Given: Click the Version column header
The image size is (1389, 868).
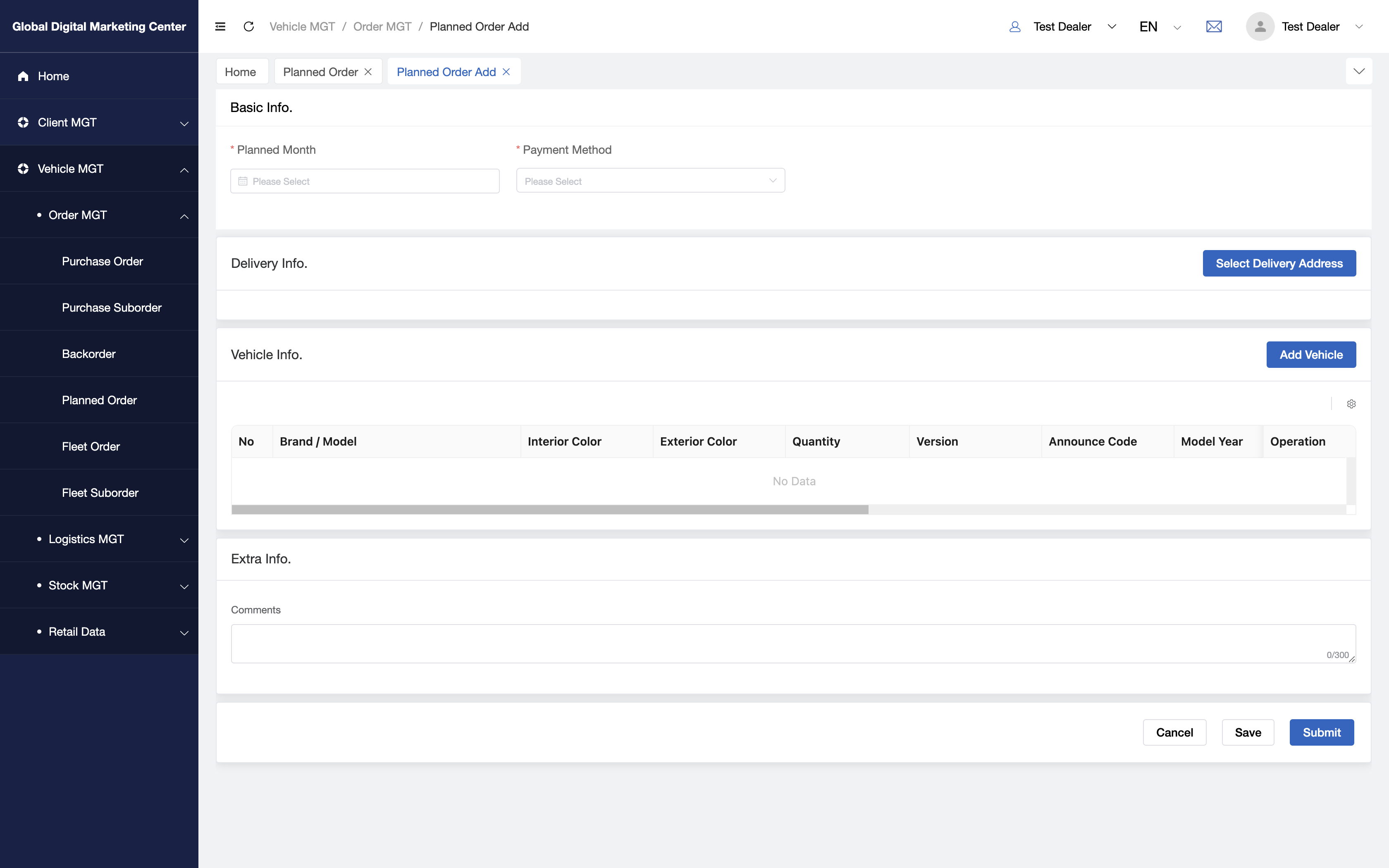Looking at the screenshot, I should [976, 441].
